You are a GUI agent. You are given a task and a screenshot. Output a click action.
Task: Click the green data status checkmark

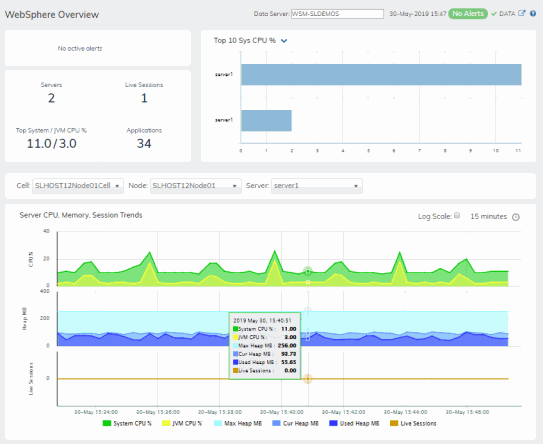[494, 14]
